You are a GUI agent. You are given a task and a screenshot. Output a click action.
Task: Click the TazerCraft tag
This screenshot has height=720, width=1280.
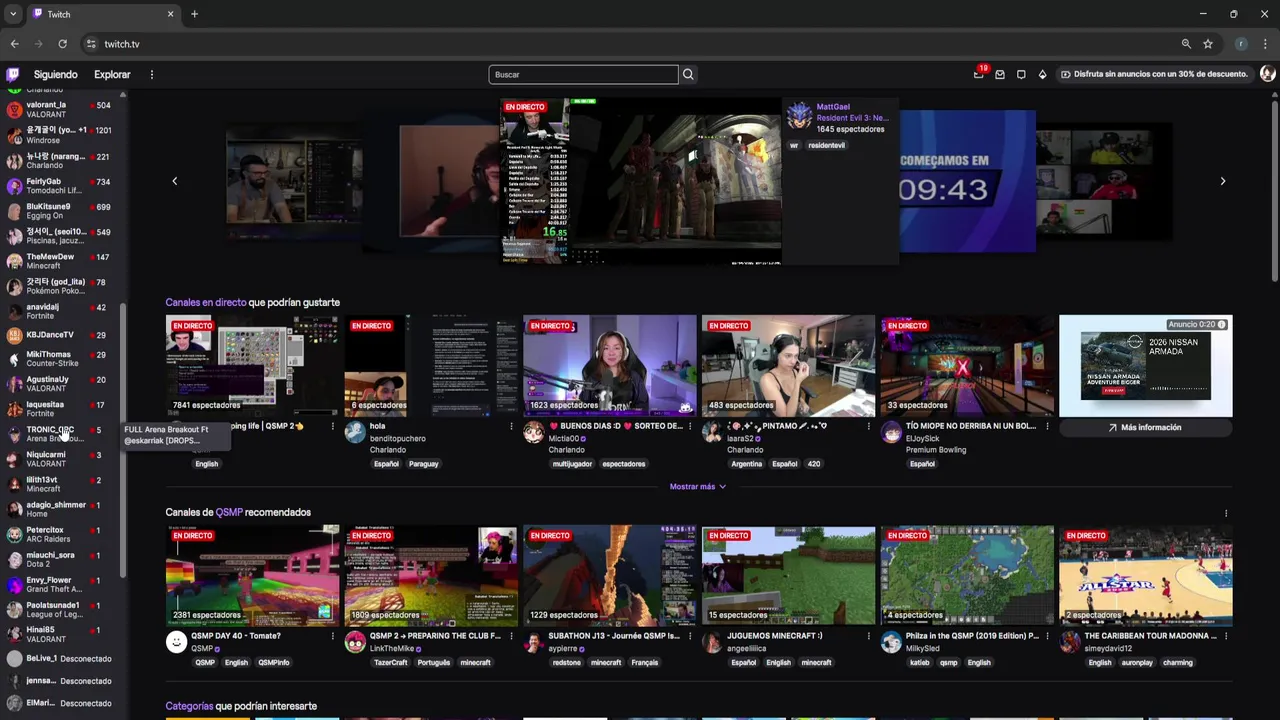tap(391, 663)
